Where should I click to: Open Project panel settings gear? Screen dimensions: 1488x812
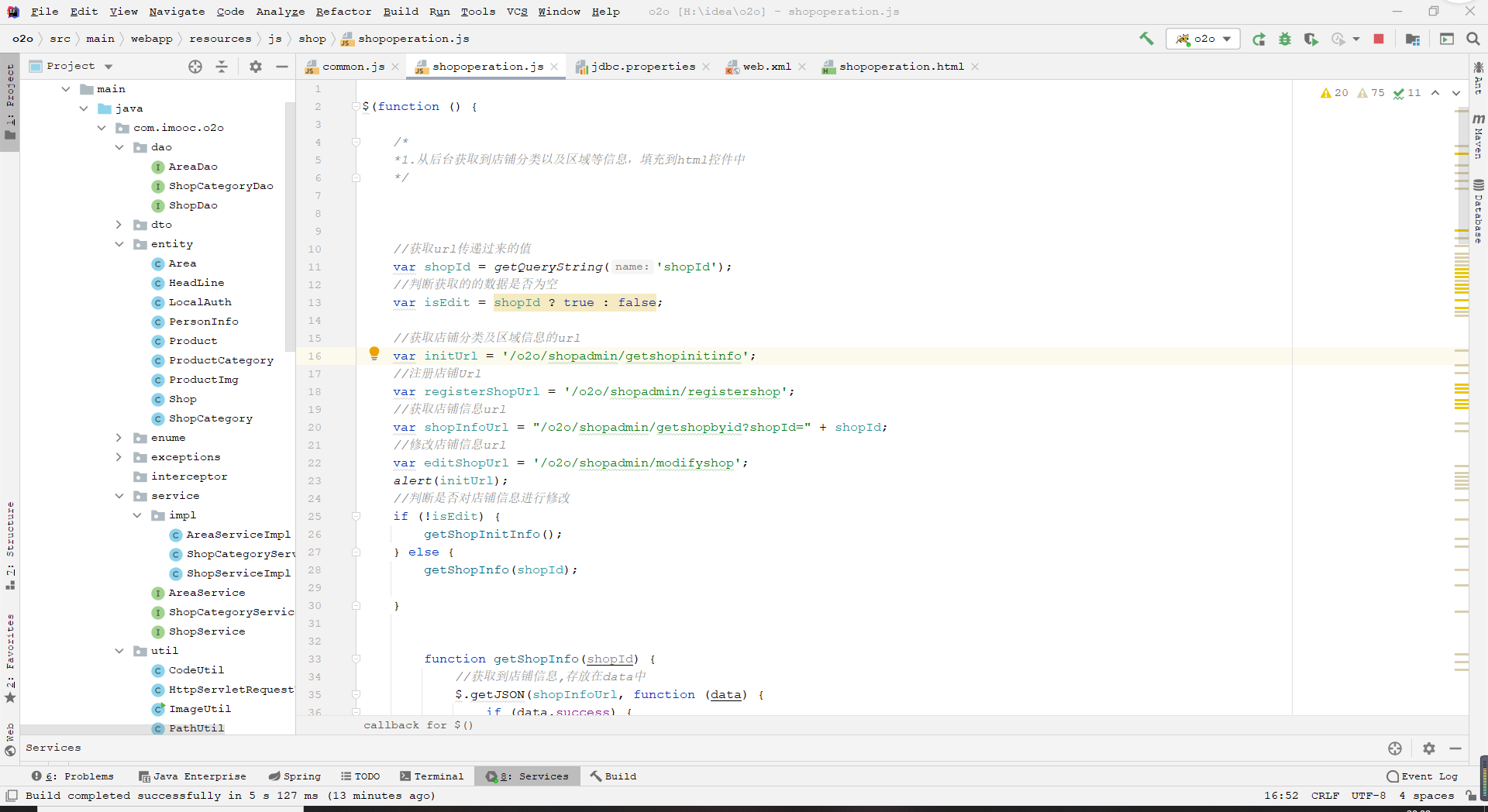[x=256, y=67]
